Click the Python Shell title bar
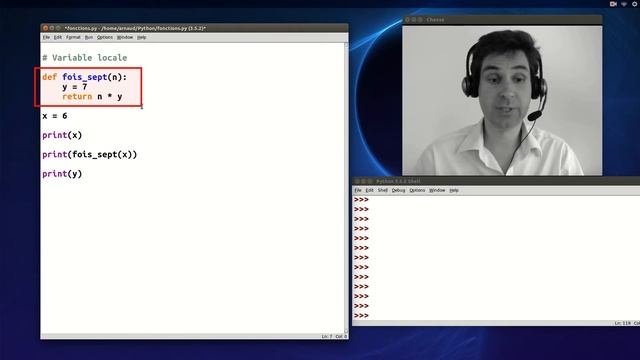This screenshot has width=640, height=360. 496,181
